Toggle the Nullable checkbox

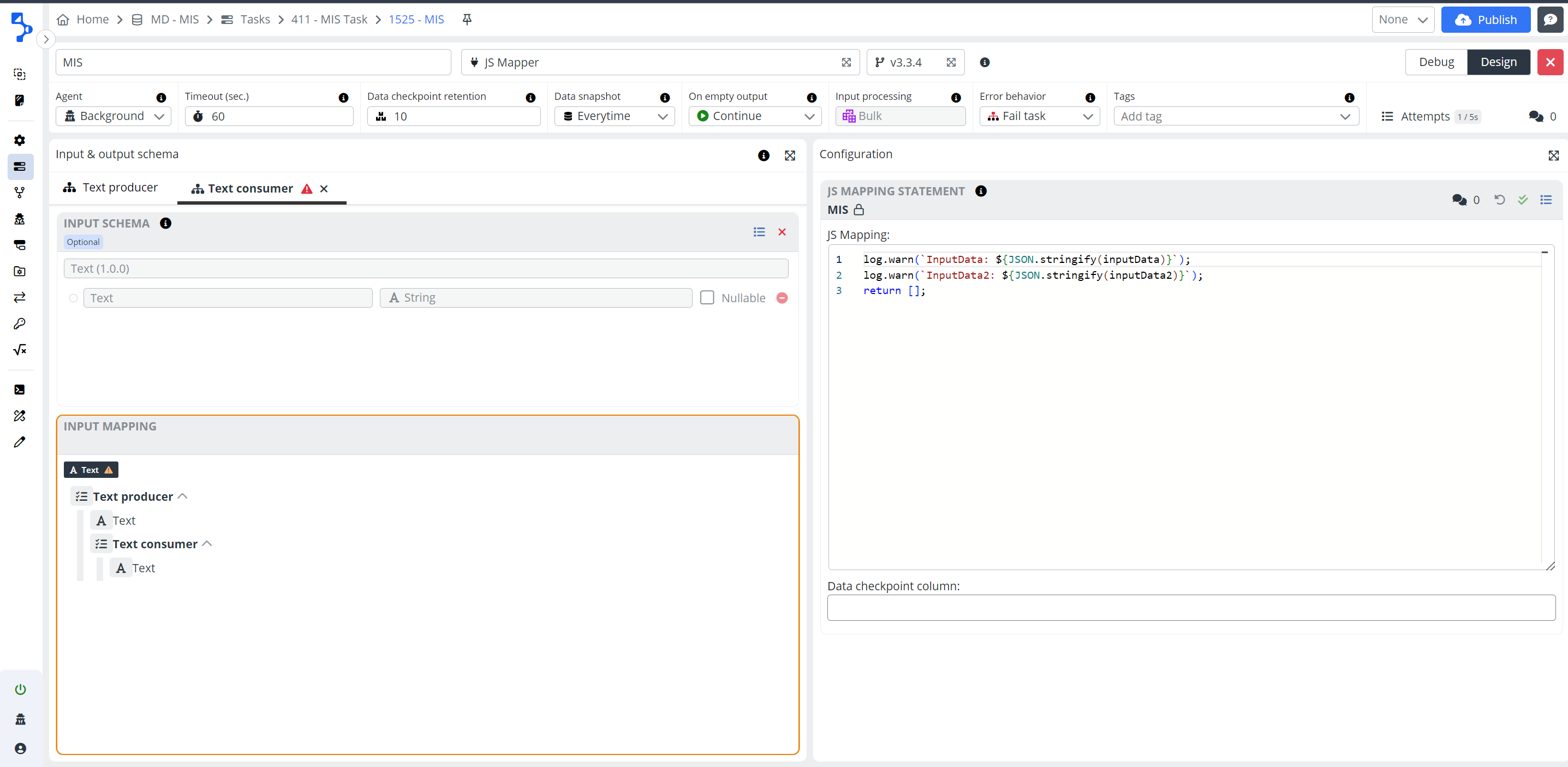click(x=707, y=298)
